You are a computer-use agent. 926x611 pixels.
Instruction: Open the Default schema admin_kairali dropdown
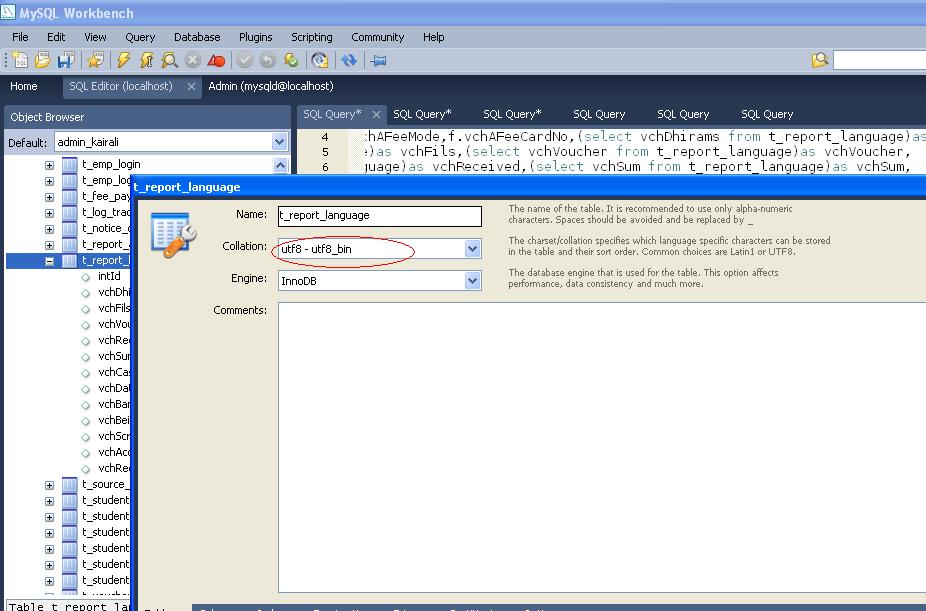coord(279,142)
